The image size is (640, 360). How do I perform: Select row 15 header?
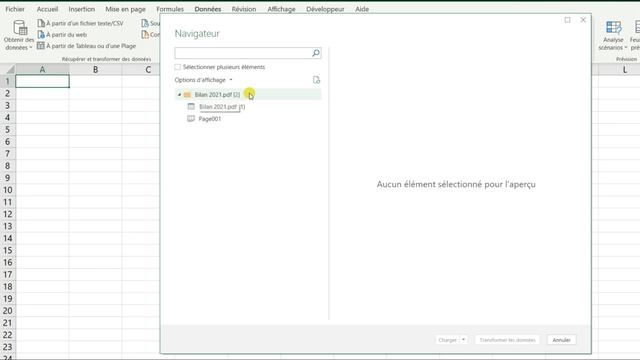click(7, 251)
